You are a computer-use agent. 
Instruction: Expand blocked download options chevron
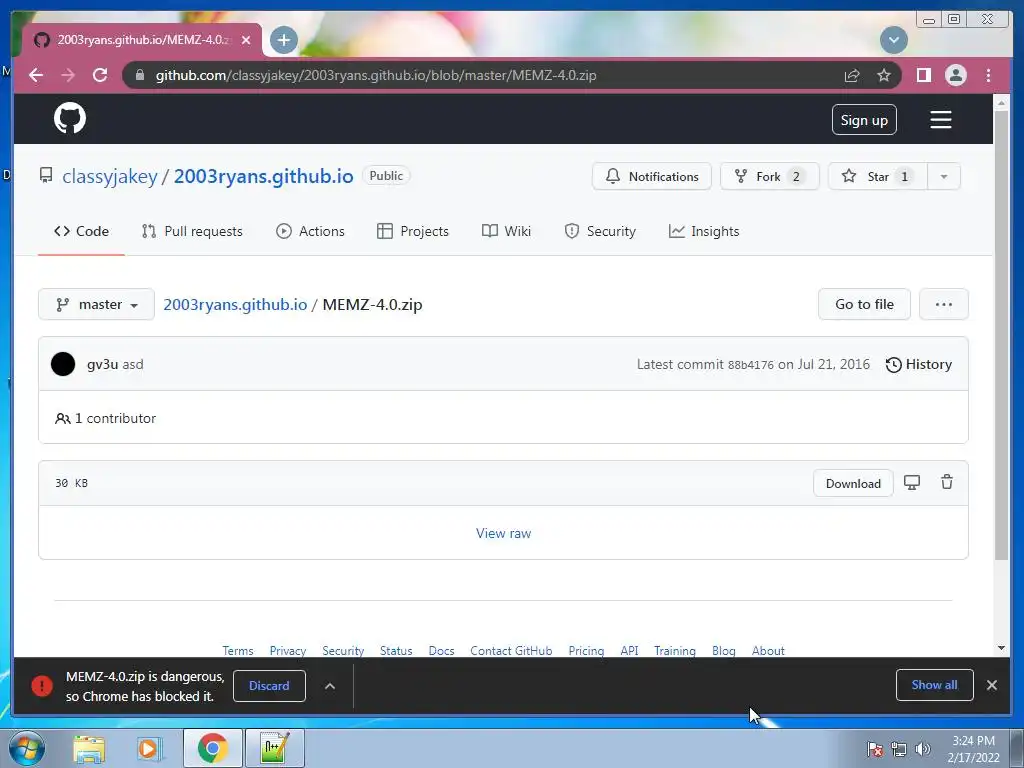(330, 686)
